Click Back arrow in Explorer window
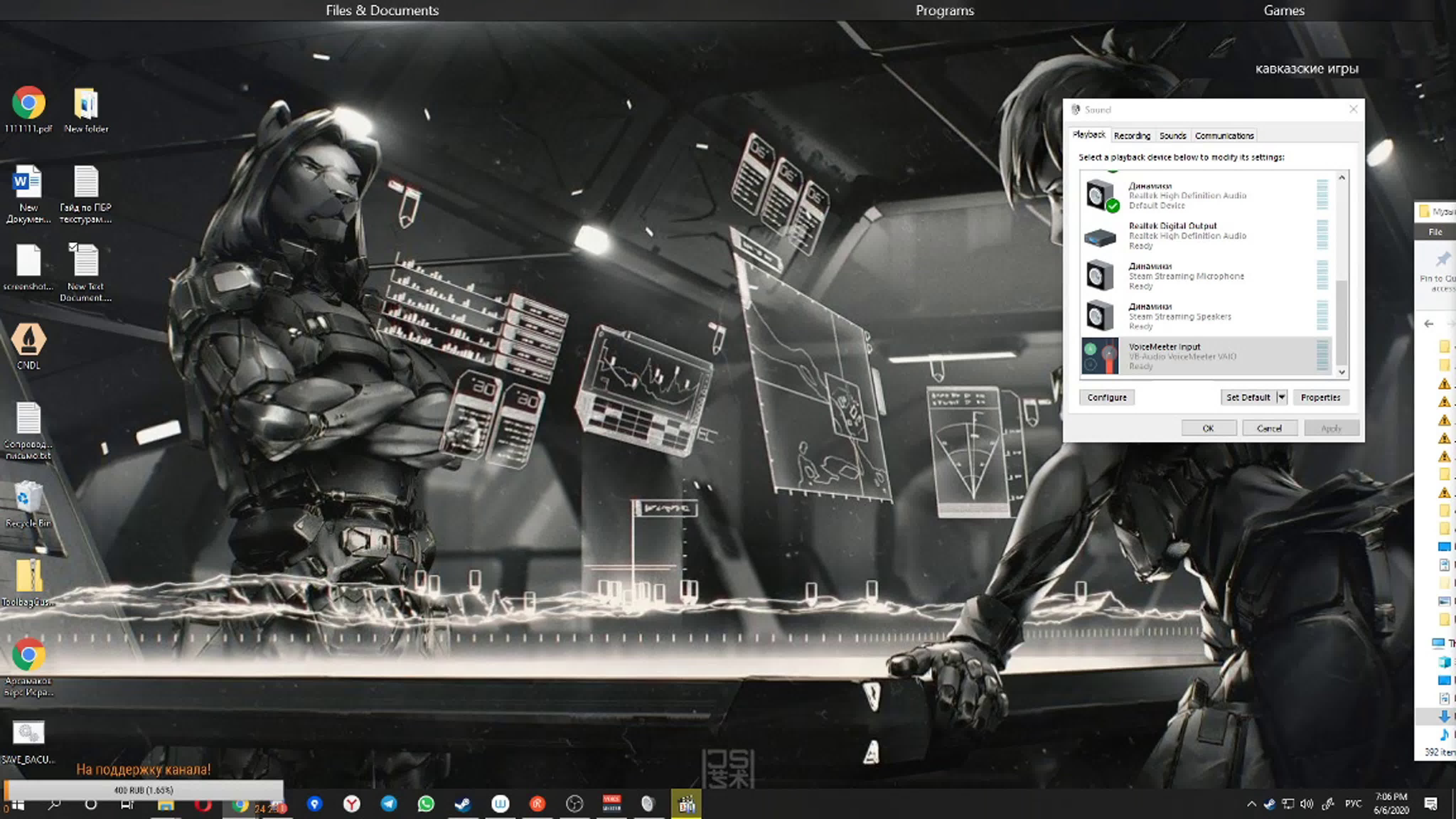This screenshot has height=819, width=1456. pos(1429,323)
